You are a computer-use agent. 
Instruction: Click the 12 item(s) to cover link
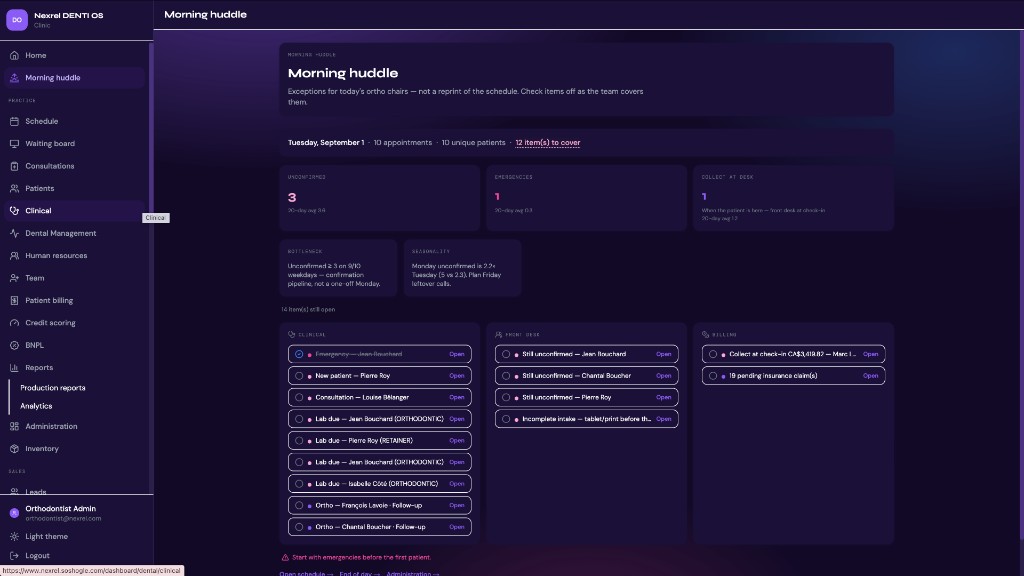pyautogui.click(x=547, y=142)
